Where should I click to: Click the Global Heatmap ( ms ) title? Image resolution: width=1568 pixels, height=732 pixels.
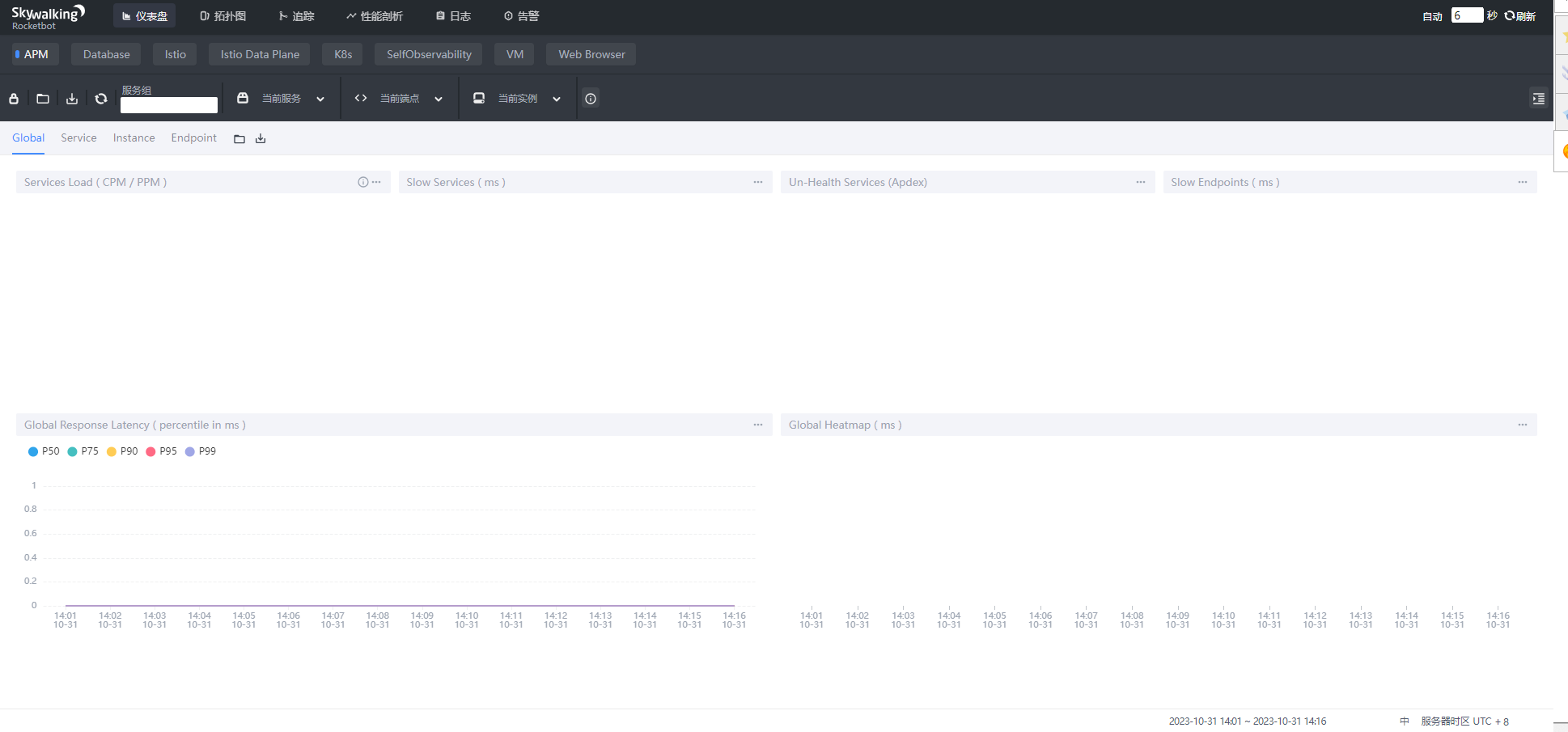845,425
